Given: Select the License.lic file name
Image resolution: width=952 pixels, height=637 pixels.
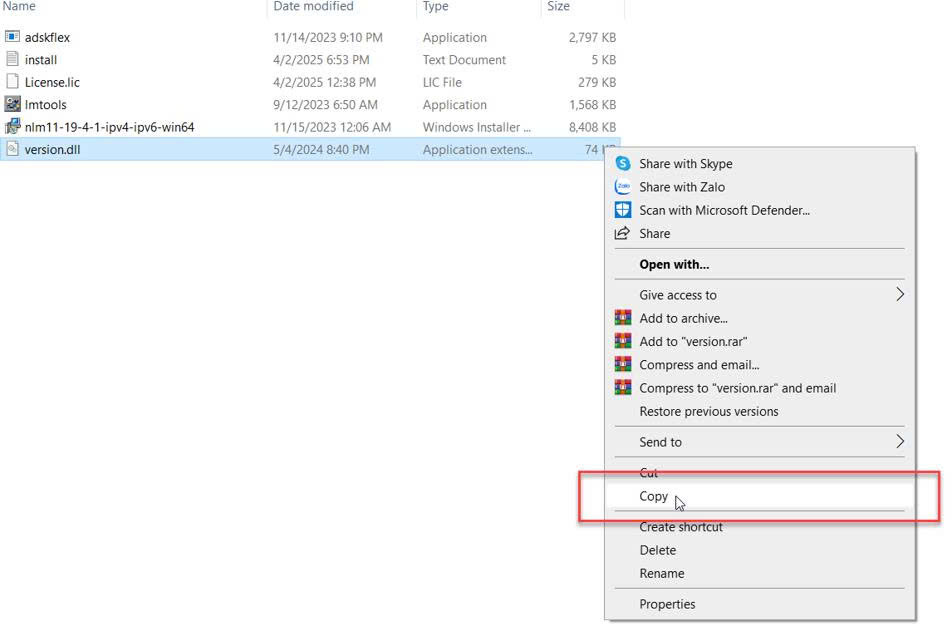Looking at the screenshot, I should [x=52, y=82].
